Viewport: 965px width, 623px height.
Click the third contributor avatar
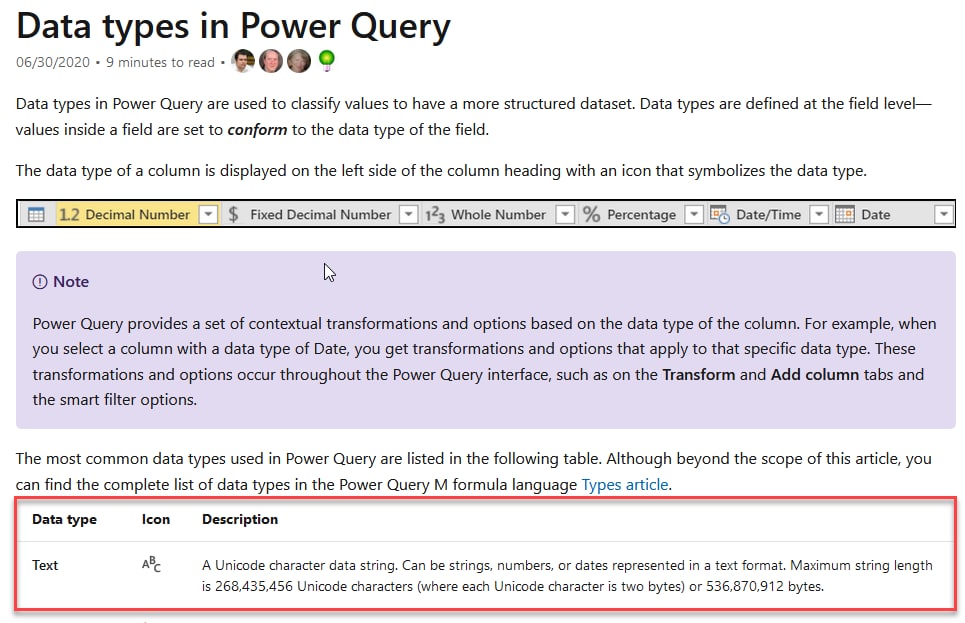[298, 61]
